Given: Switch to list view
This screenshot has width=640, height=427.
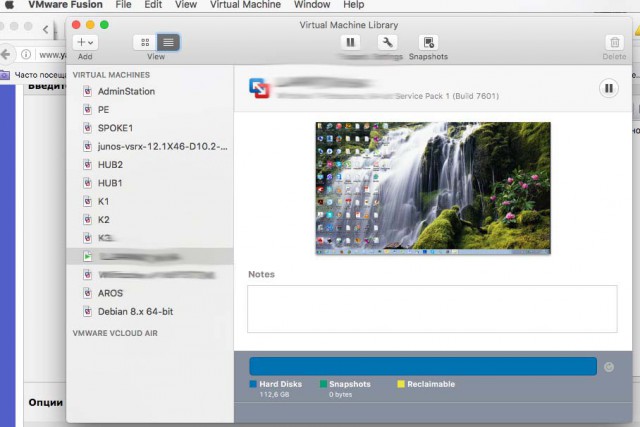Looking at the screenshot, I should 168,42.
